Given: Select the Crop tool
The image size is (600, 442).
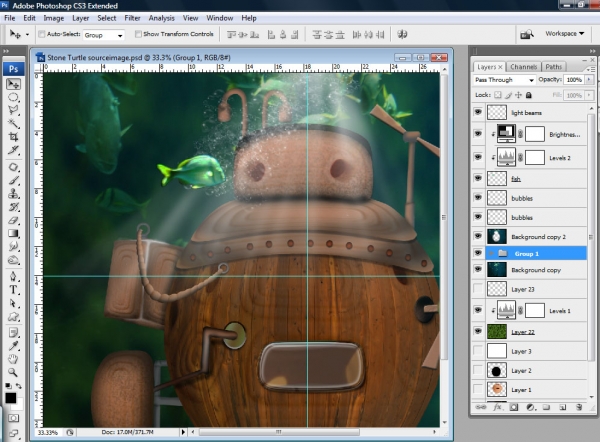Looking at the screenshot, I should 13,137.
